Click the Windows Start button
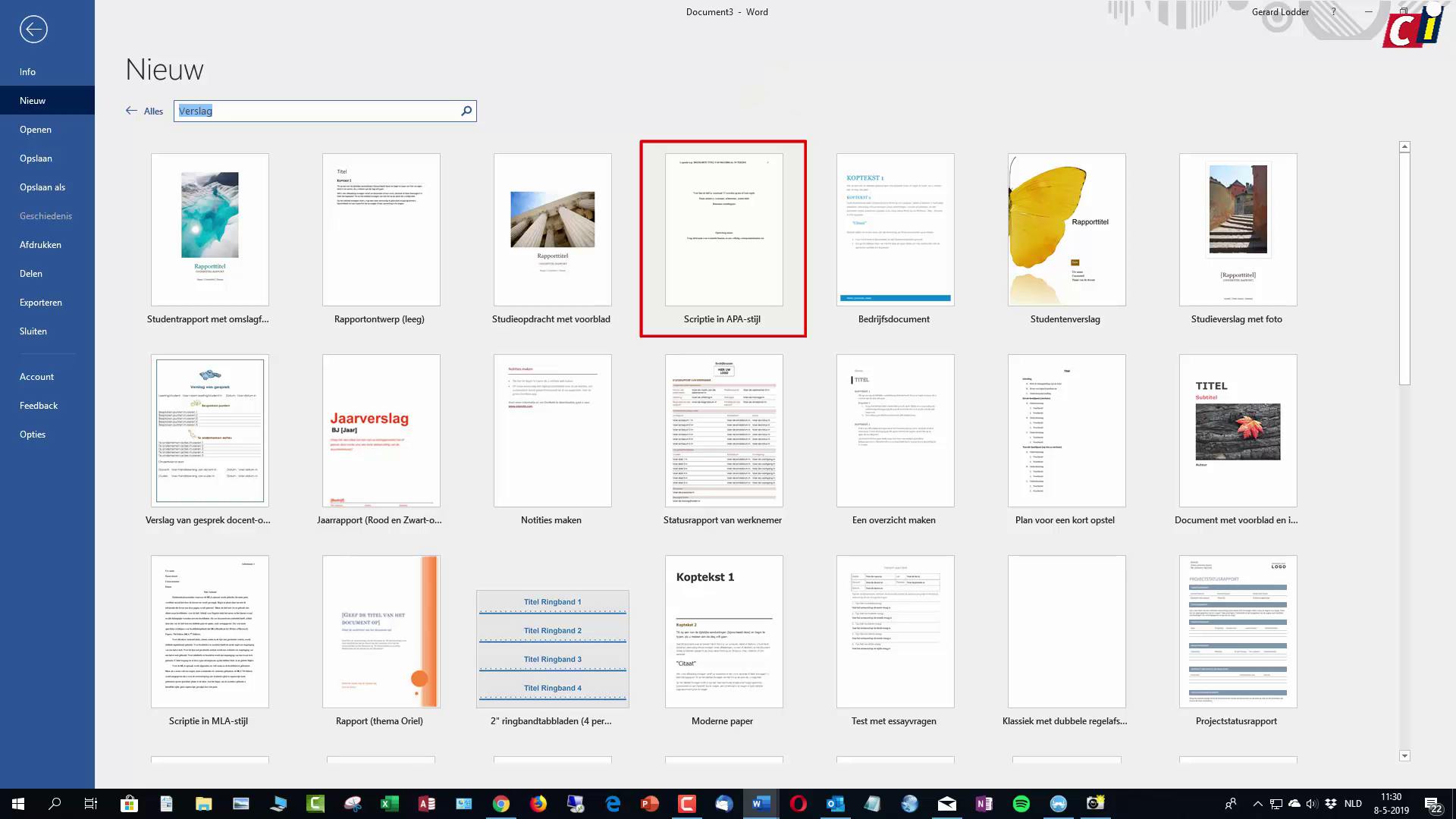The image size is (1456, 819). (18, 804)
